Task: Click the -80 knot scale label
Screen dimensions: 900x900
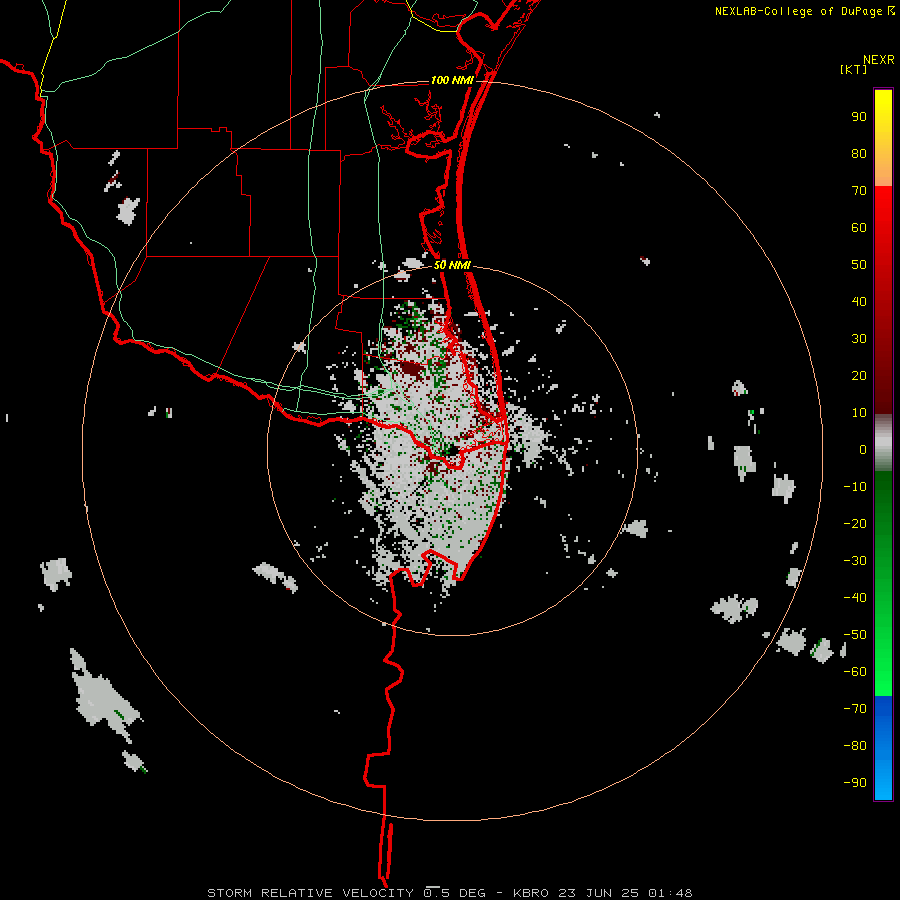Action: coord(855,746)
